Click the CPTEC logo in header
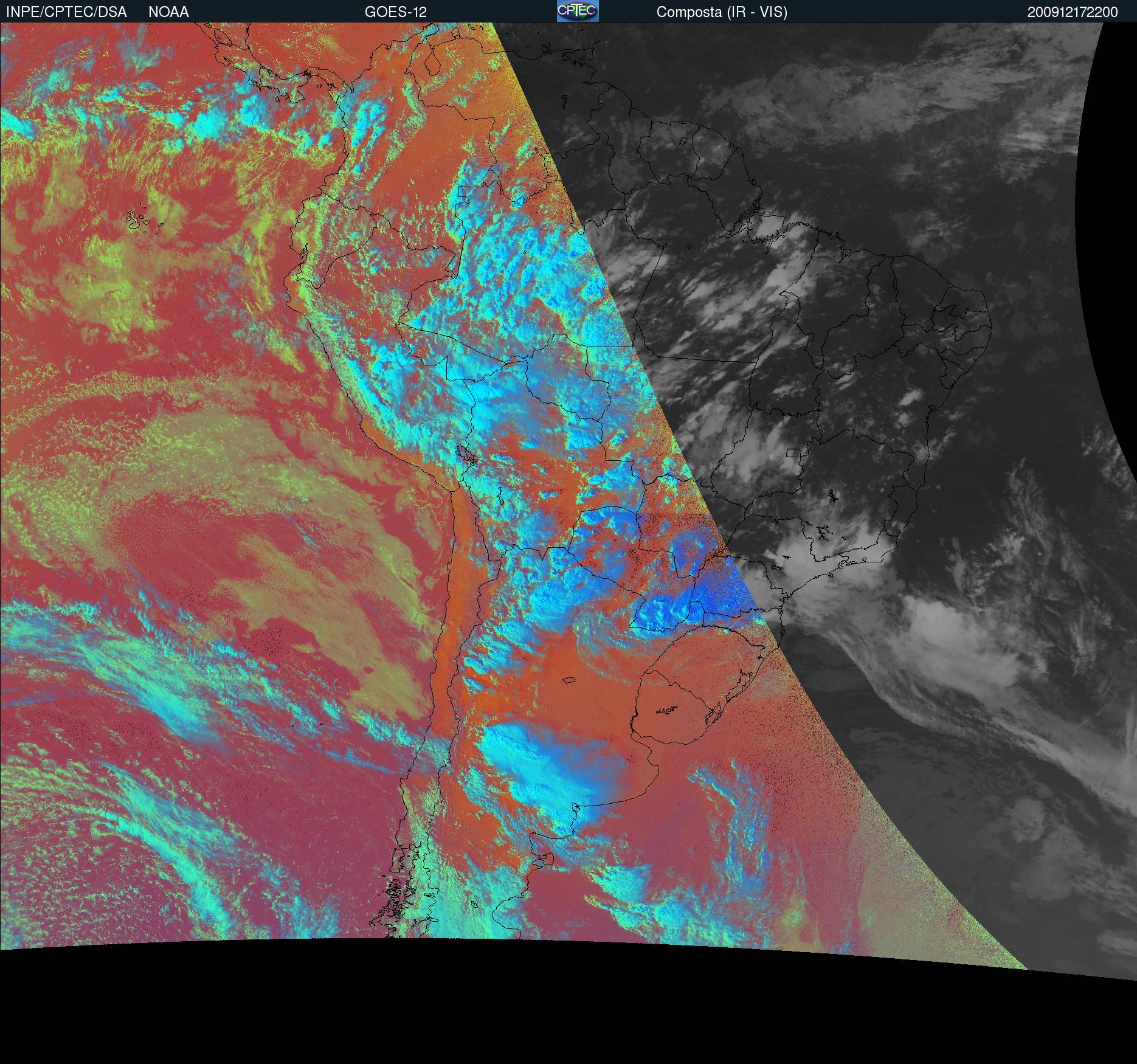The height and width of the screenshot is (1064, 1137). coord(577,11)
